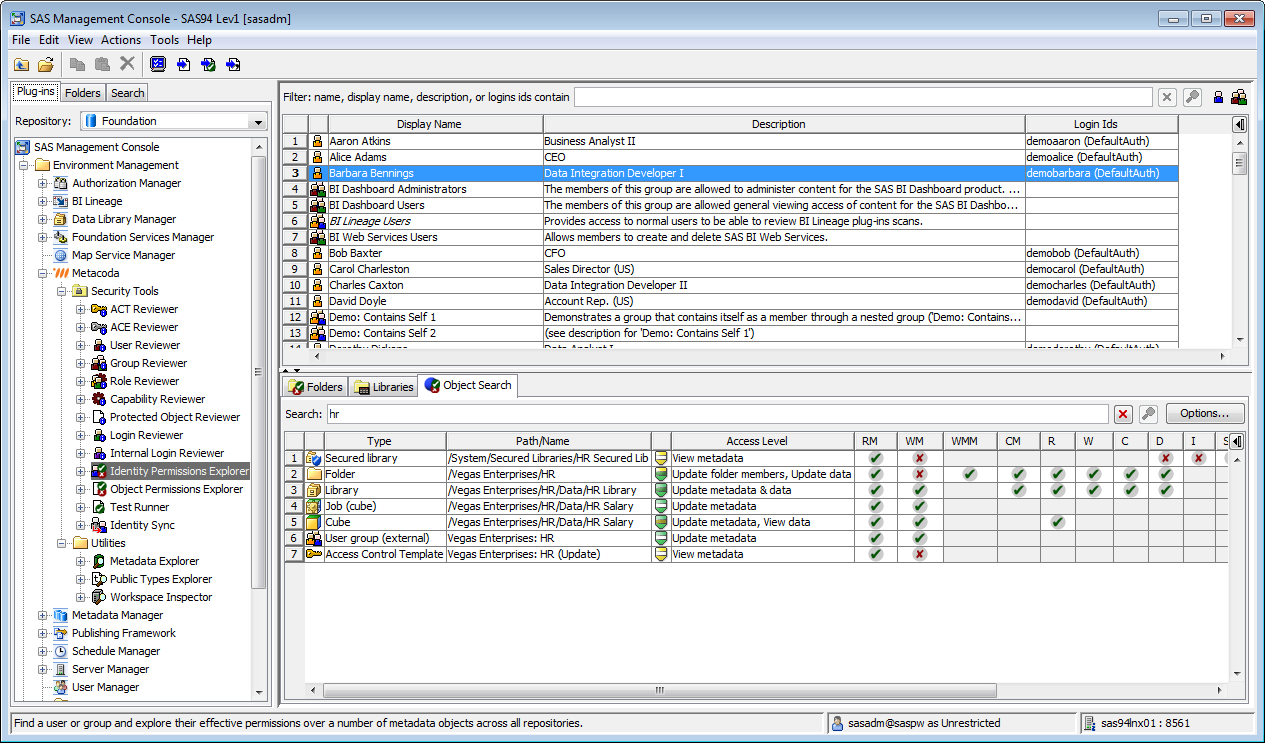The image size is (1265, 743).
Task: Click the Secured library row type icon
Action: click(x=314, y=458)
